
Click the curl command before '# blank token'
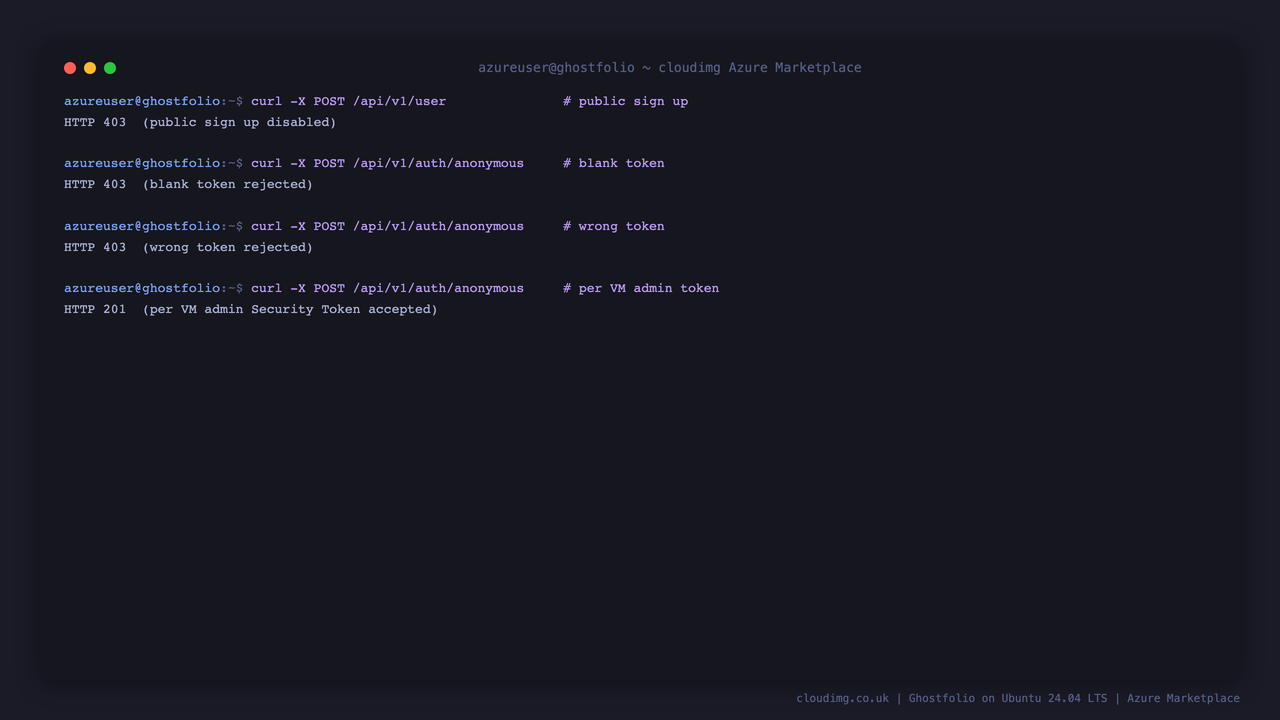point(388,163)
